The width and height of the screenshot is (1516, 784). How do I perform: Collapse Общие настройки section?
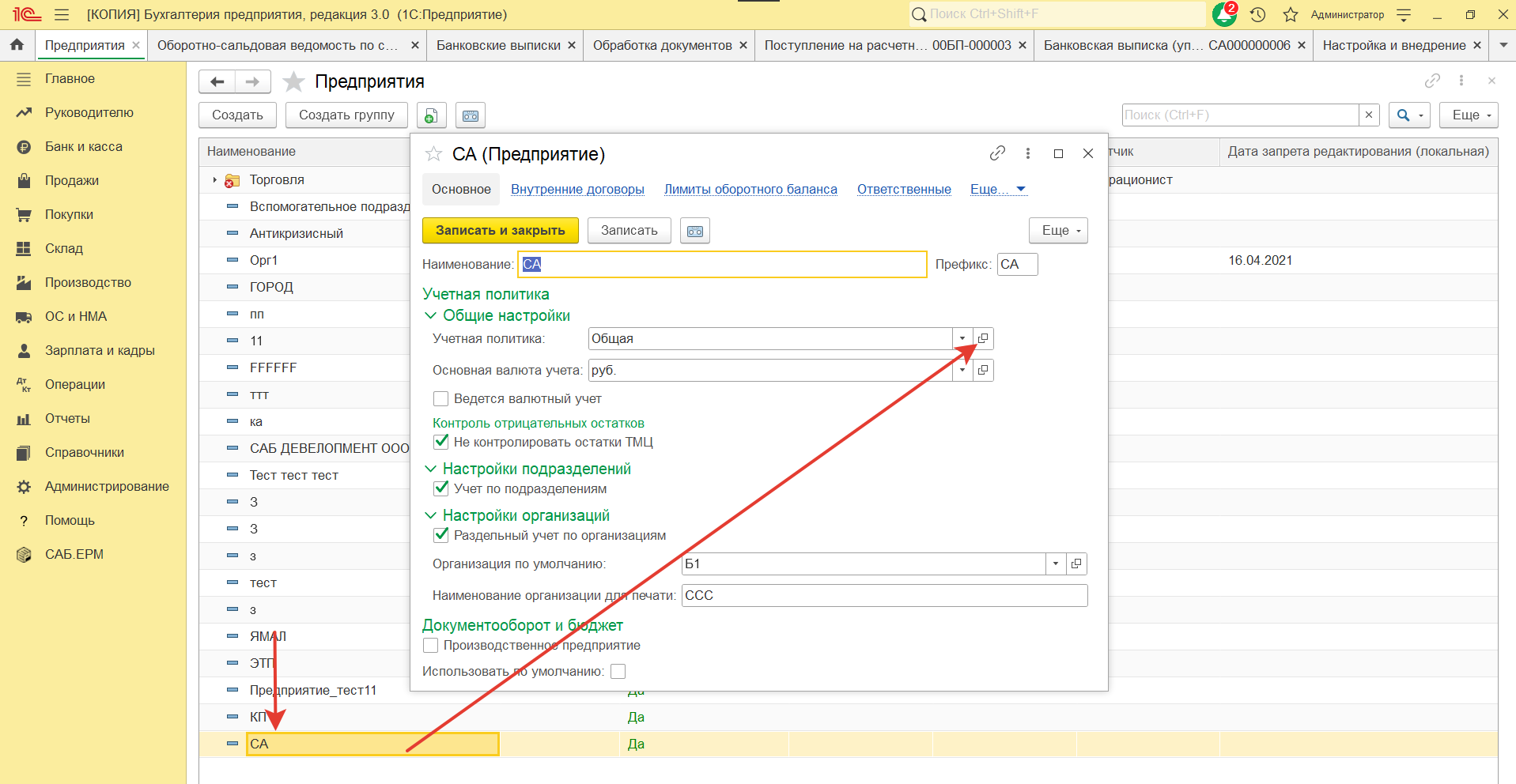pyautogui.click(x=431, y=315)
